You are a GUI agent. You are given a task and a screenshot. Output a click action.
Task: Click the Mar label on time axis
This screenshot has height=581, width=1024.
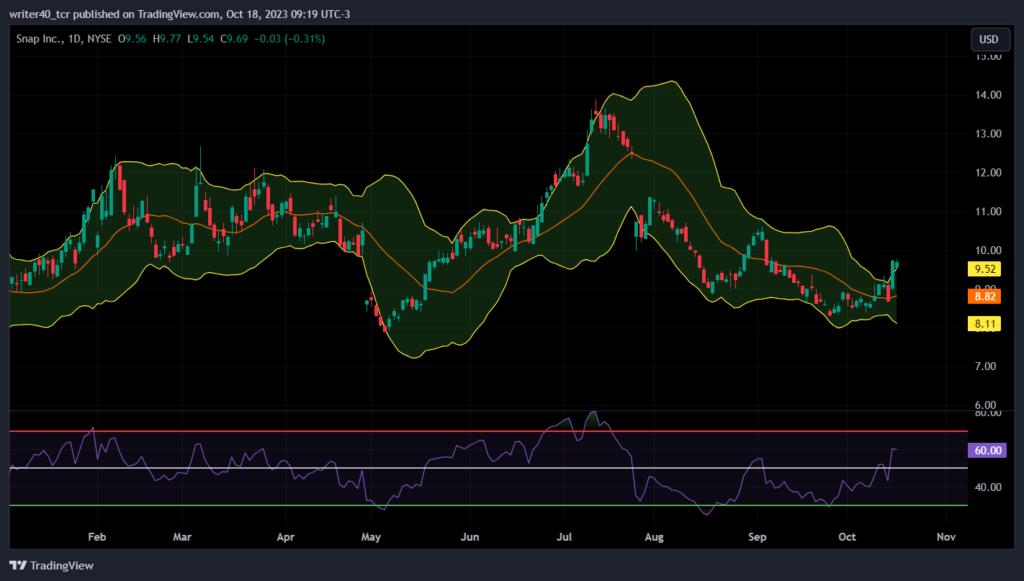point(182,537)
